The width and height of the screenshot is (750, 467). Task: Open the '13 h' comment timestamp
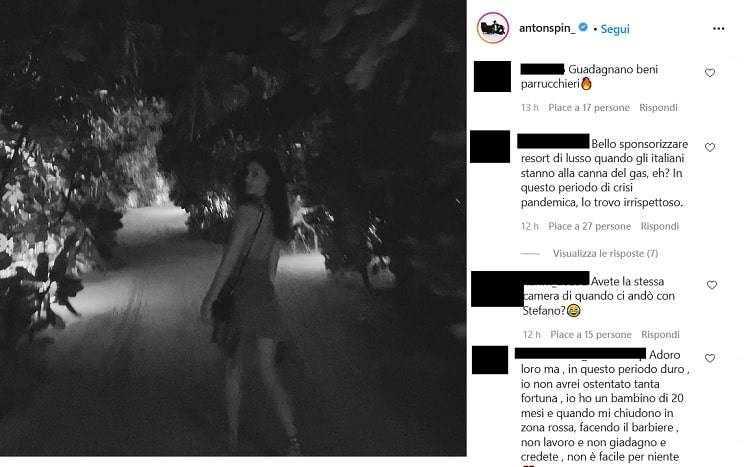529,108
